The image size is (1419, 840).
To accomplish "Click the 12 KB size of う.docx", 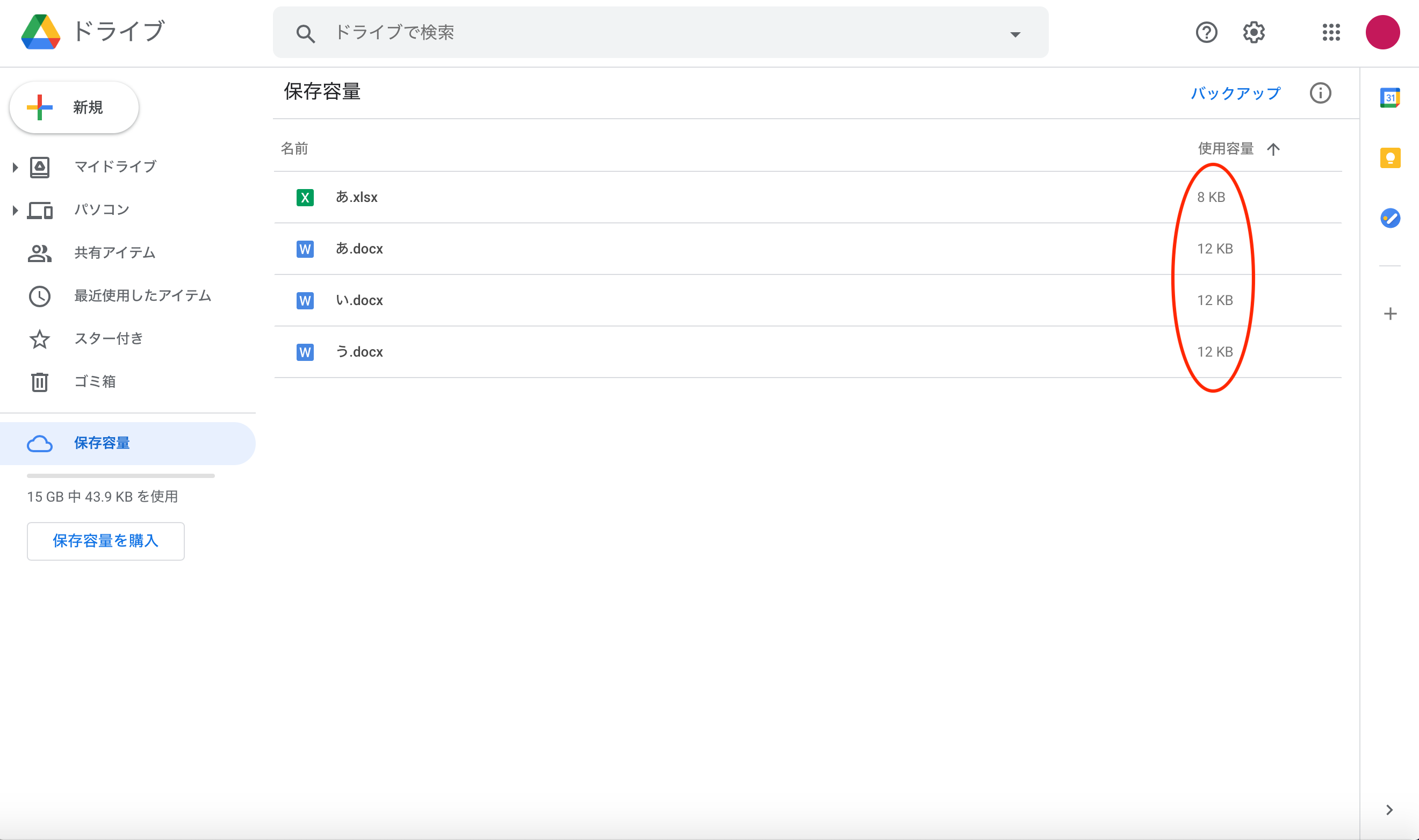I will pyautogui.click(x=1215, y=352).
